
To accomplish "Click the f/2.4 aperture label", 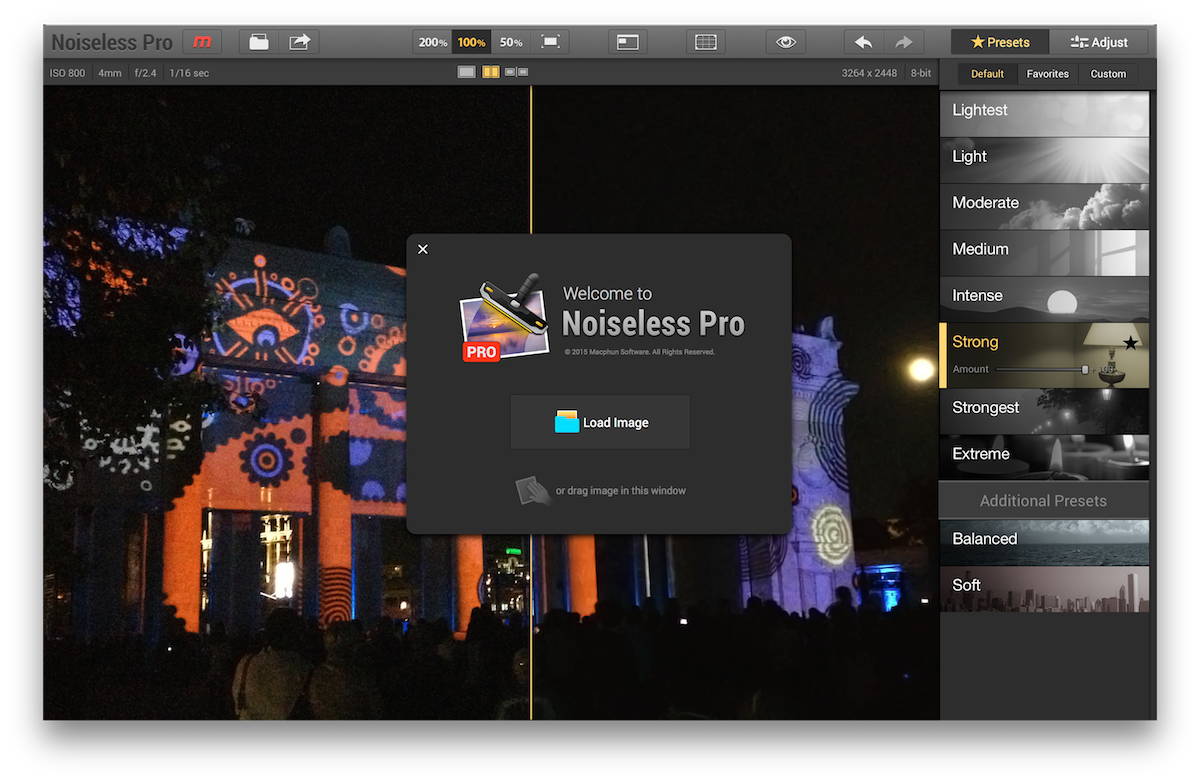I will (147, 73).
